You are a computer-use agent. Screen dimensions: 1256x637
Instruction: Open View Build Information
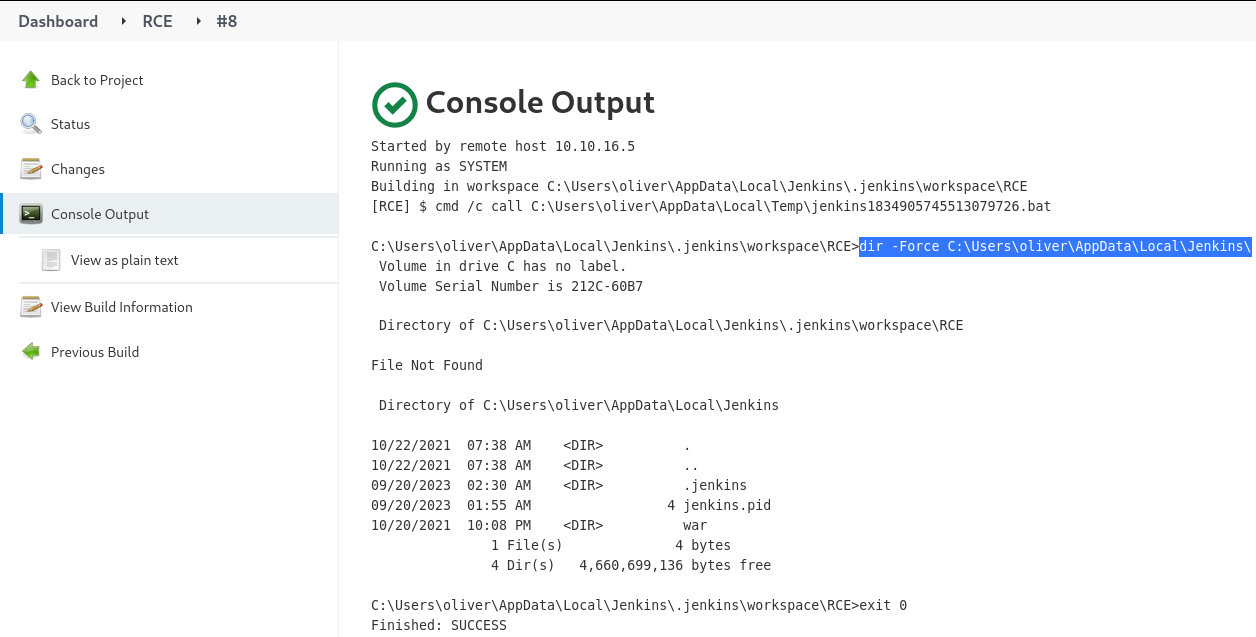(122, 307)
